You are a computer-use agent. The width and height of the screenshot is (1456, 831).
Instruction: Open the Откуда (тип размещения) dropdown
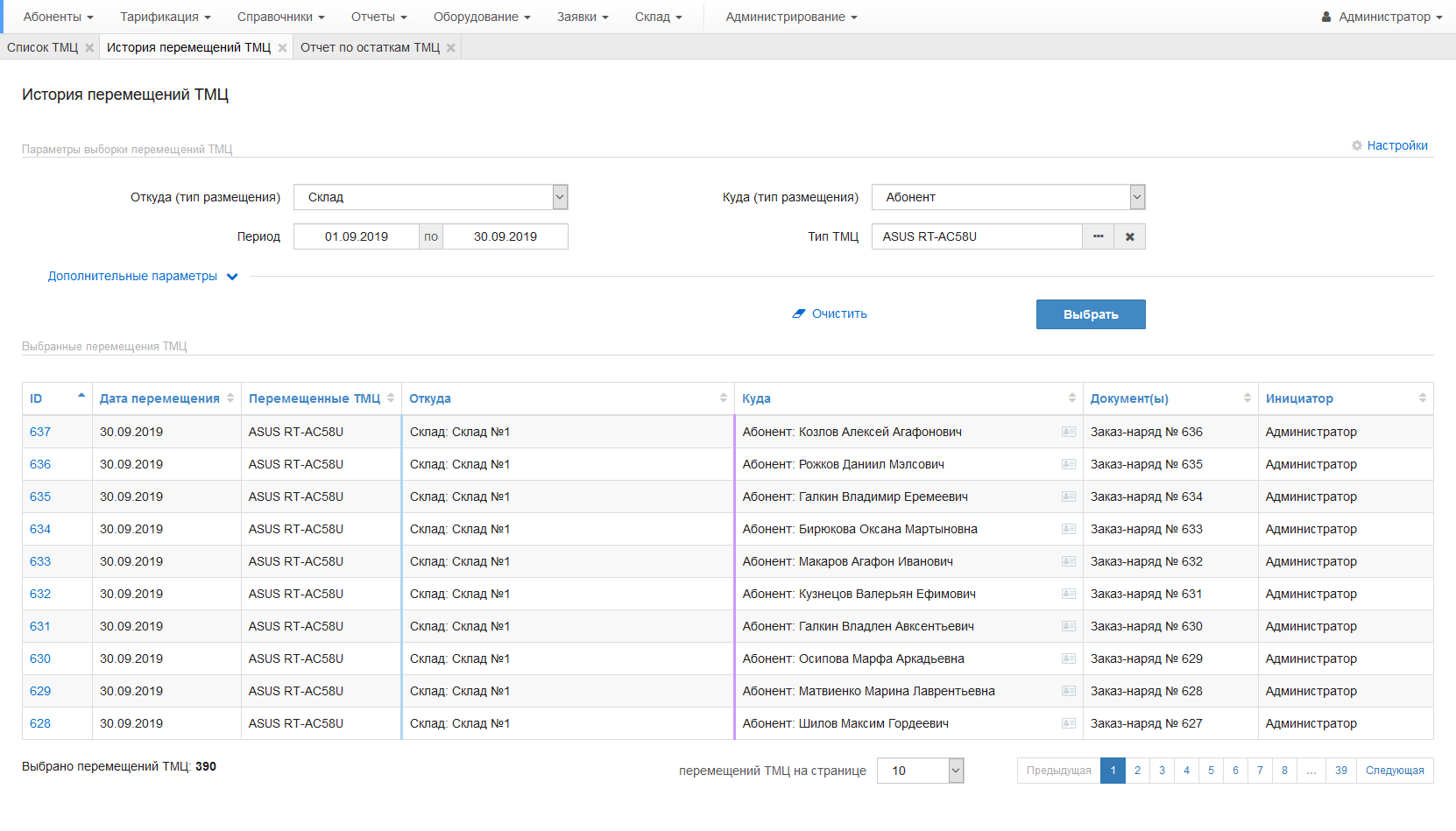pyautogui.click(x=431, y=197)
